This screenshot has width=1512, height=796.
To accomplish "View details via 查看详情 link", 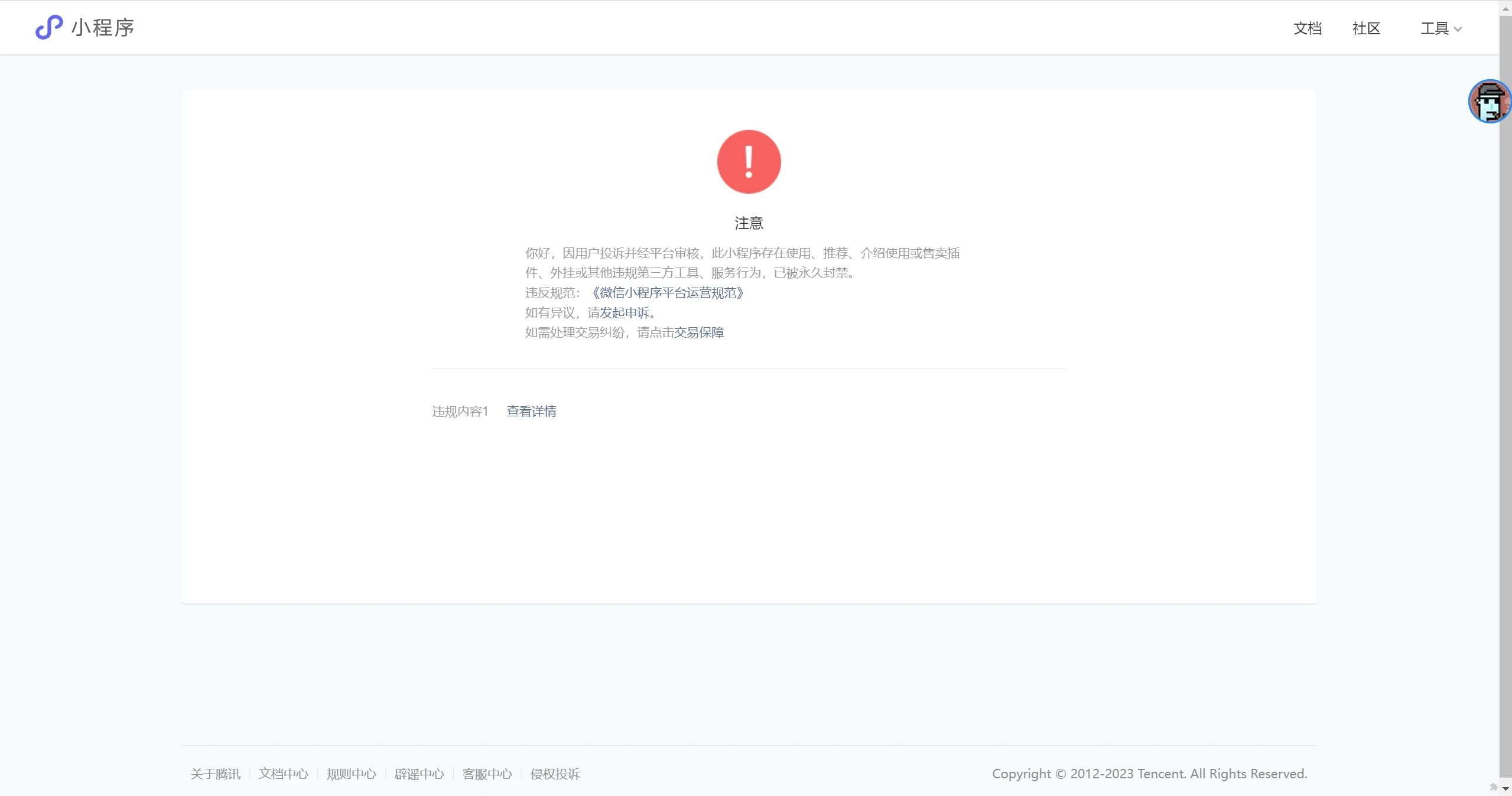I will click(531, 411).
